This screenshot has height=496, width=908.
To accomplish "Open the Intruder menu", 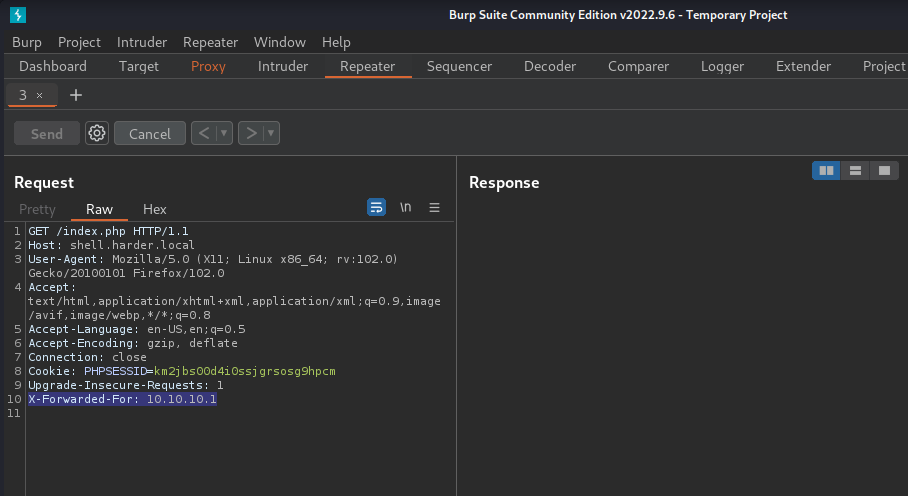I will coord(142,42).
